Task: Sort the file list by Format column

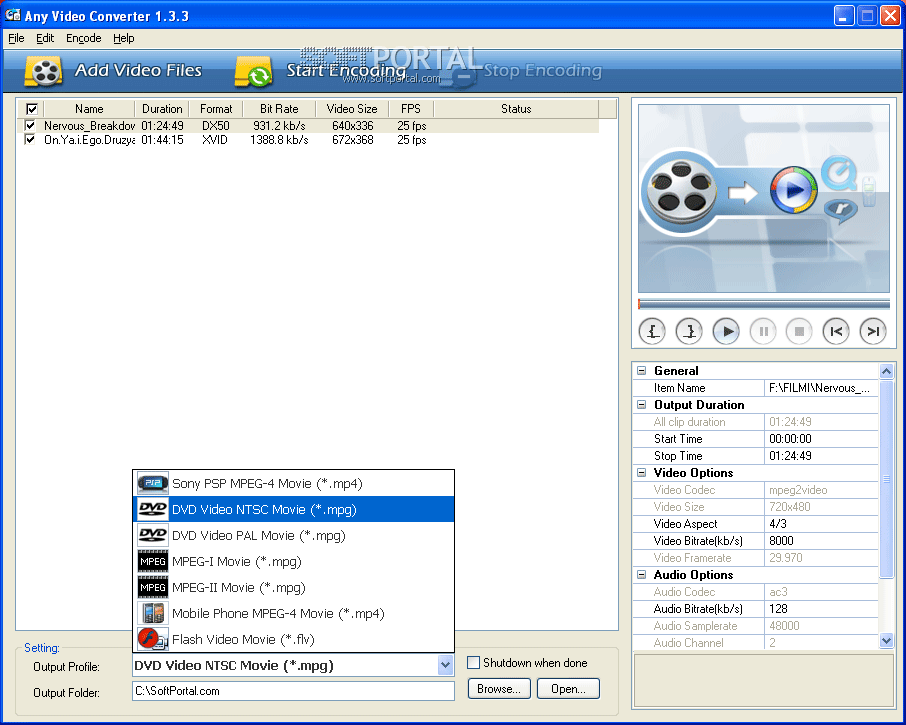Action: (x=216, y=109)
